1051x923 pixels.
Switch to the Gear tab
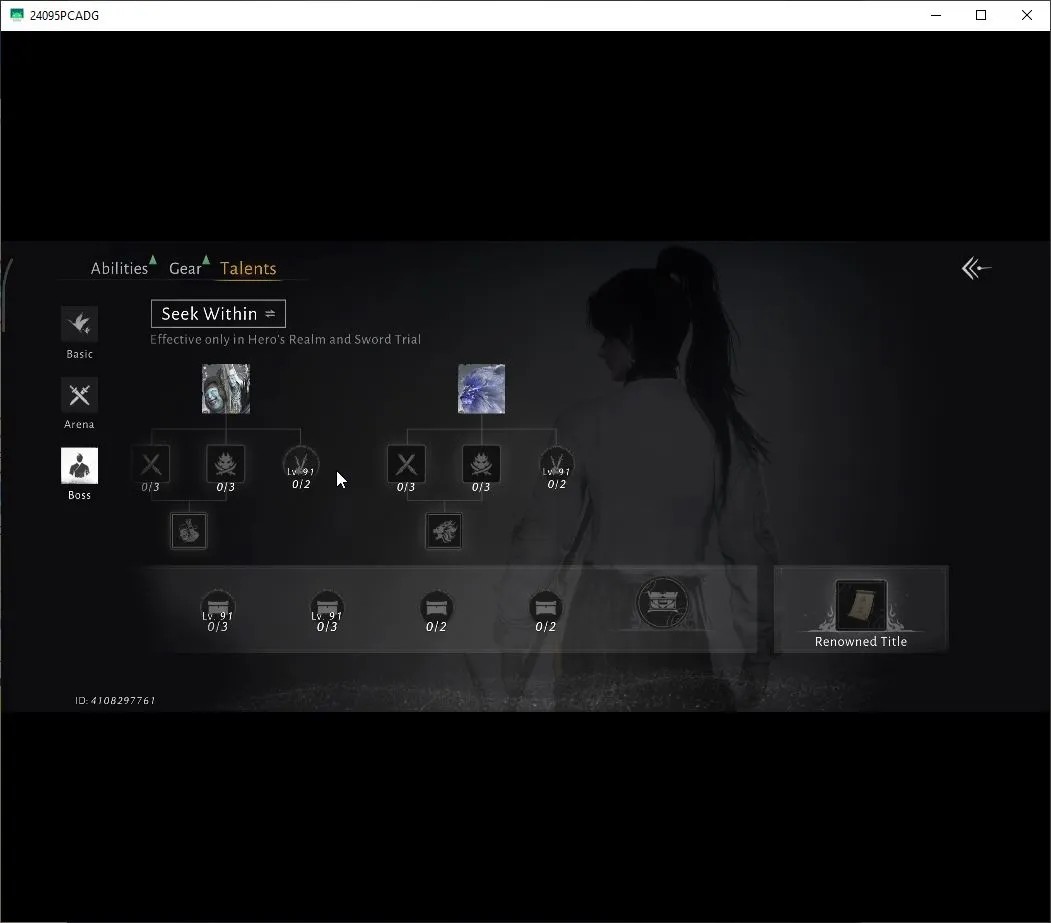tap(185, 268)
